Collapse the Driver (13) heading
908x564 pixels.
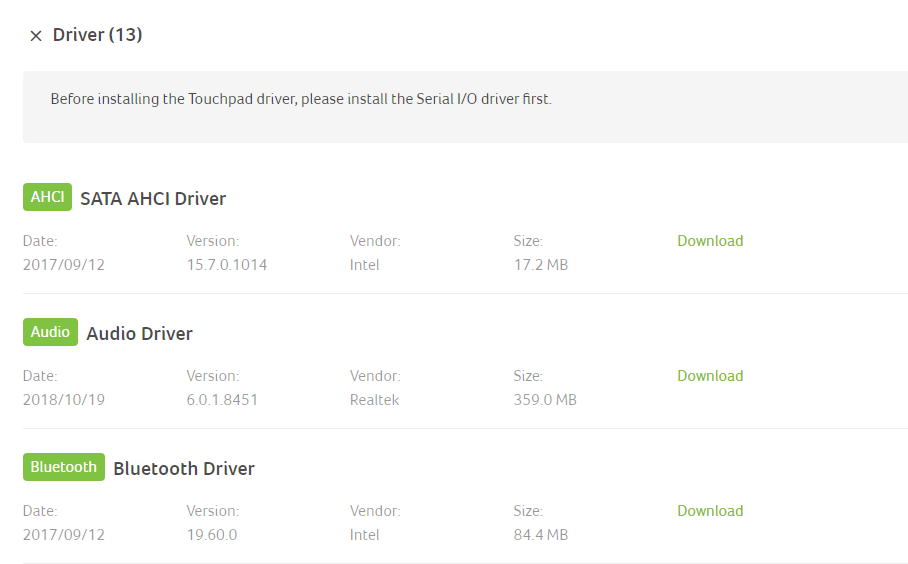click(x=98, y=35)
